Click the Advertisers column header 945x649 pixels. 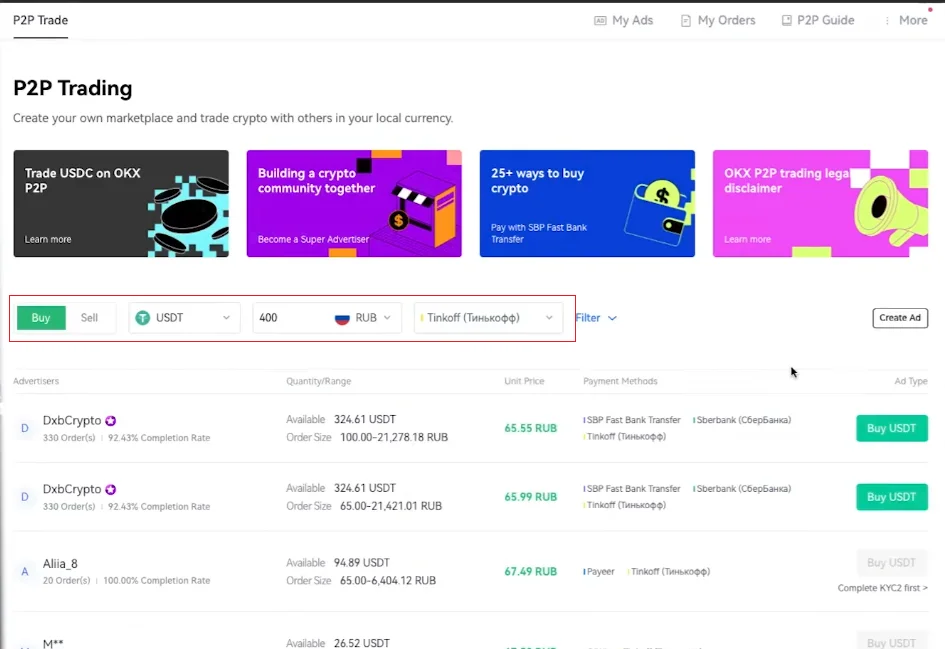pyautogui.click(x=36, y=381)
